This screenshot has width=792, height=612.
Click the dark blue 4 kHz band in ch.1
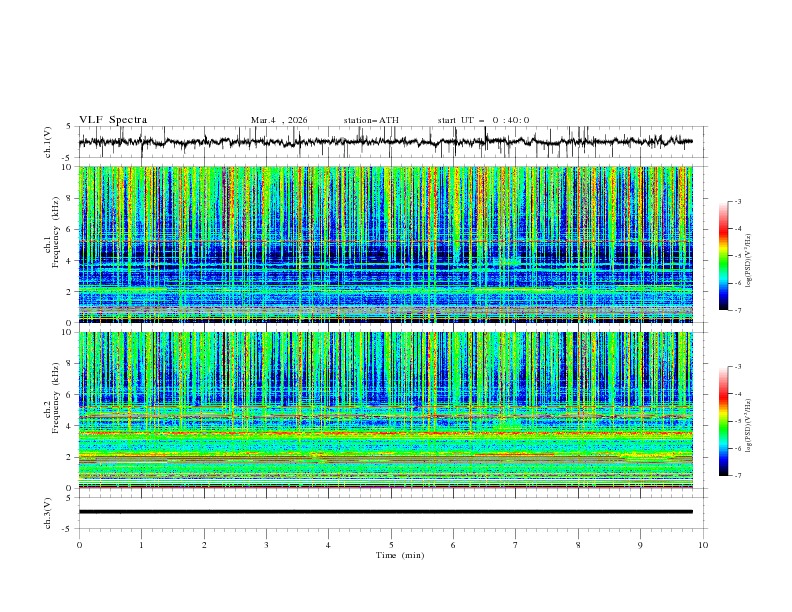(x=386, y=255)
